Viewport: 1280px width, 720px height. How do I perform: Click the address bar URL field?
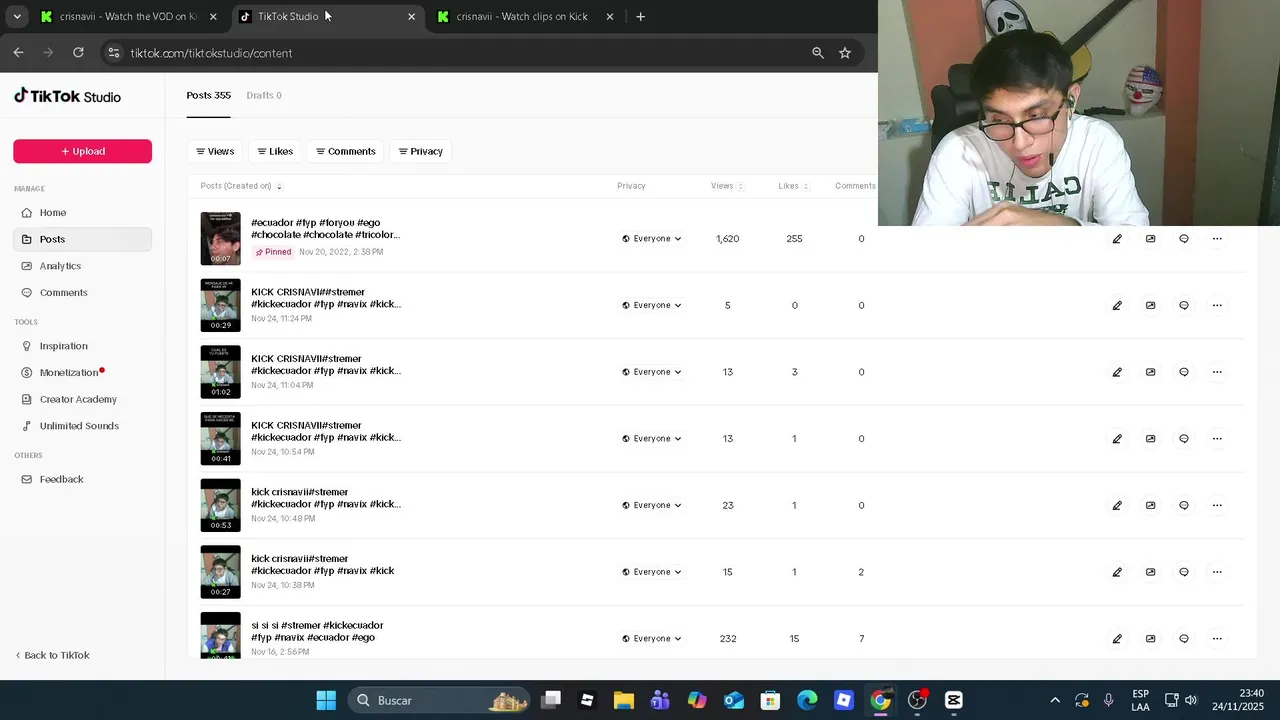[460, 53]
